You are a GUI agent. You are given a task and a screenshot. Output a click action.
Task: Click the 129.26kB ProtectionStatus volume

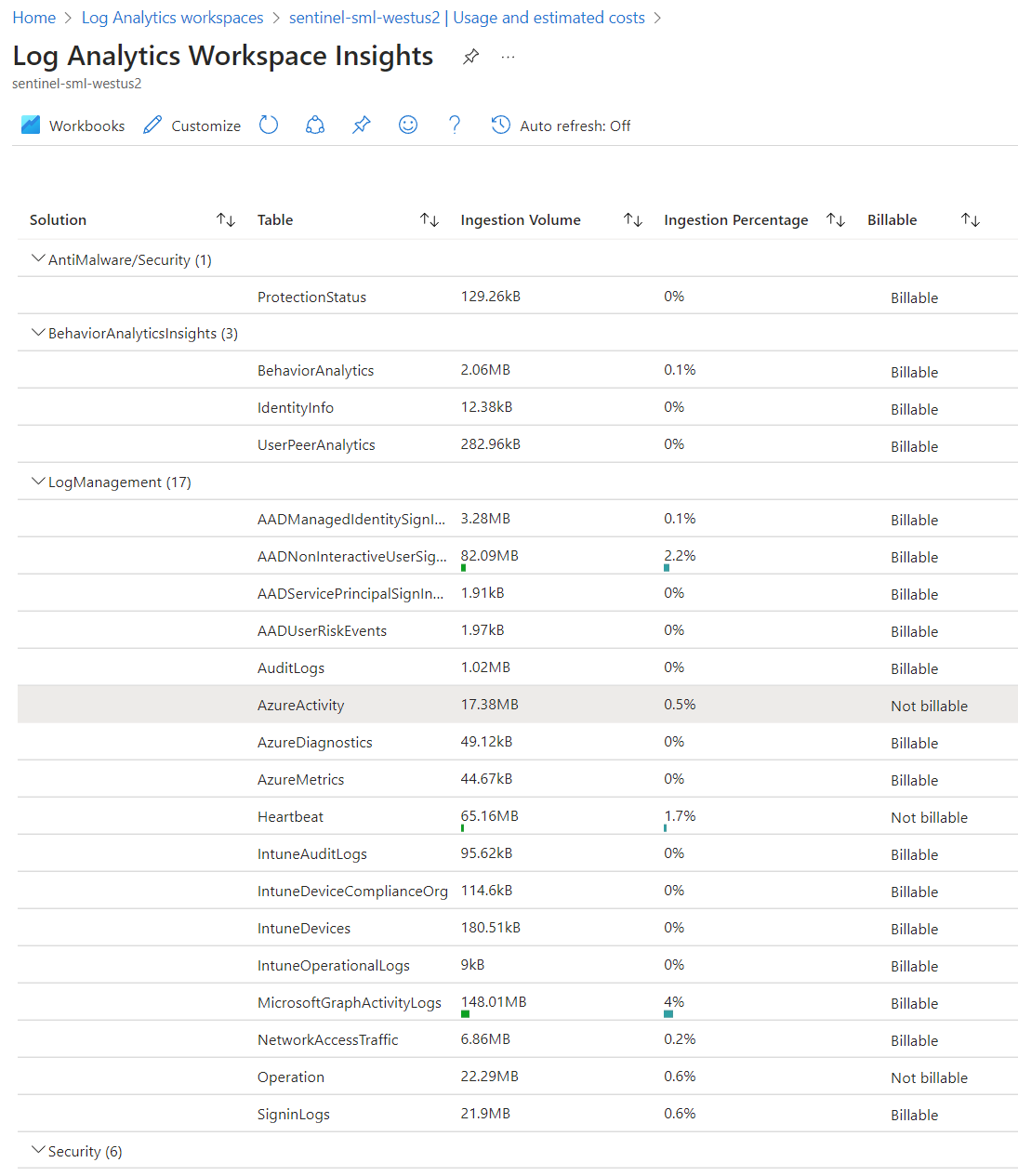click(491, 297)
